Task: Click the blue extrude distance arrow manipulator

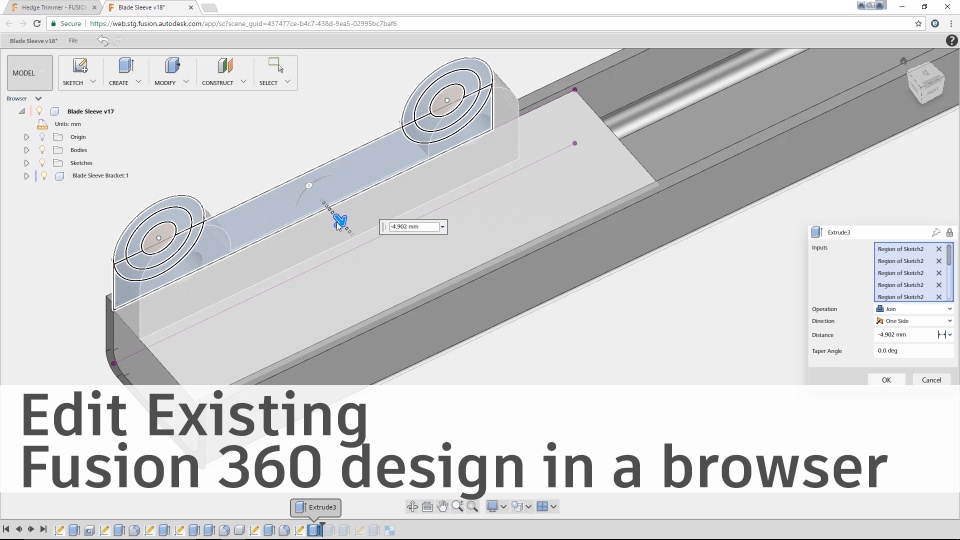Action: pos(340,220)
